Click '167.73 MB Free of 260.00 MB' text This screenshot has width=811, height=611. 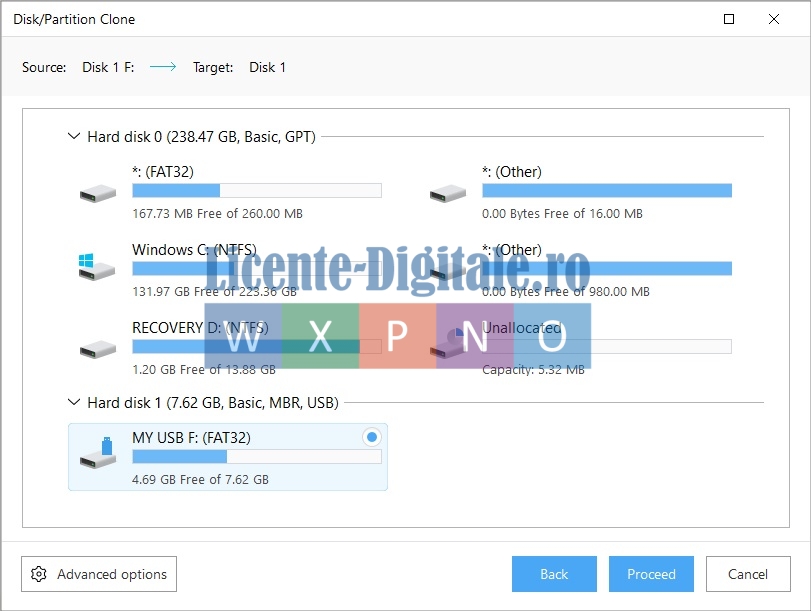pos(217,213)
